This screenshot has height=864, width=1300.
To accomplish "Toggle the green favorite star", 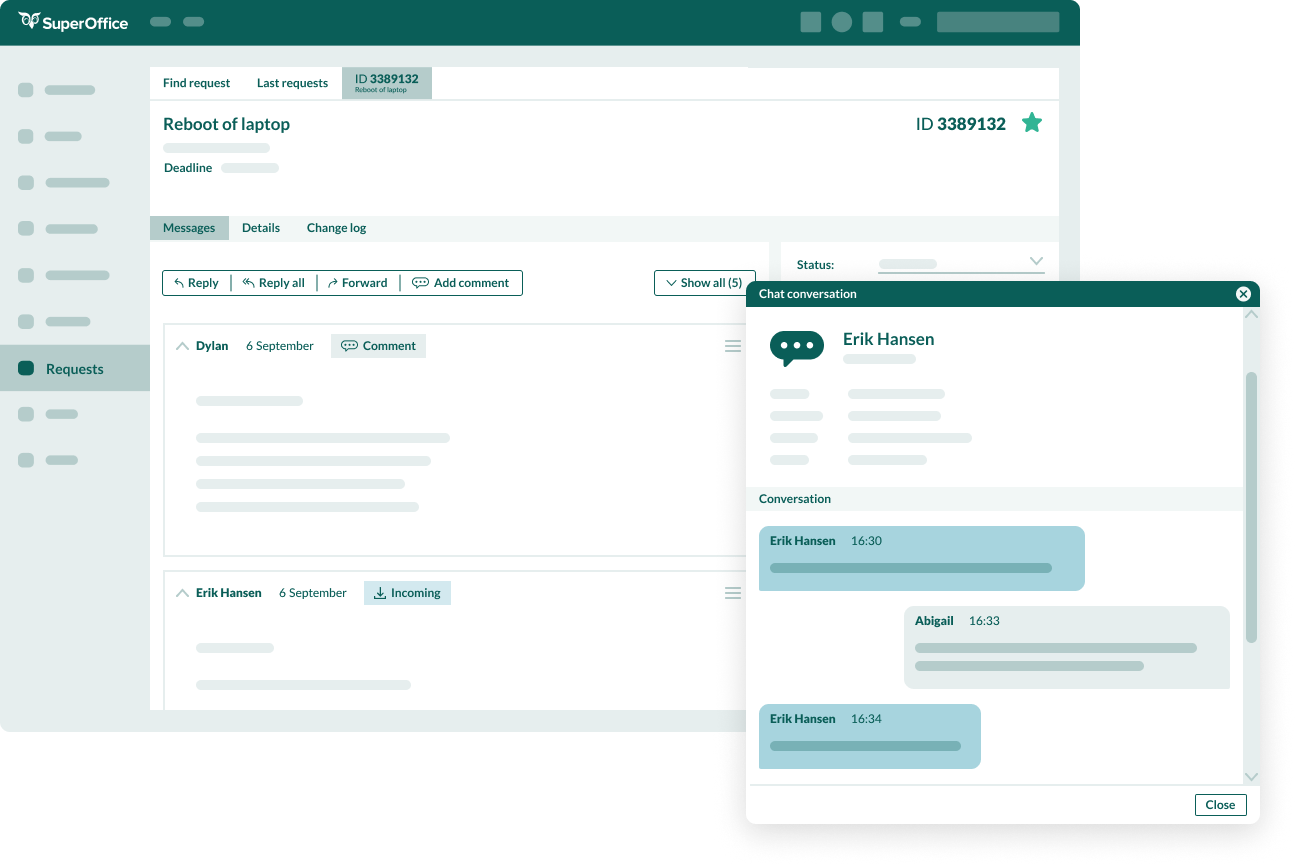I will click(x=1032, y=123).
